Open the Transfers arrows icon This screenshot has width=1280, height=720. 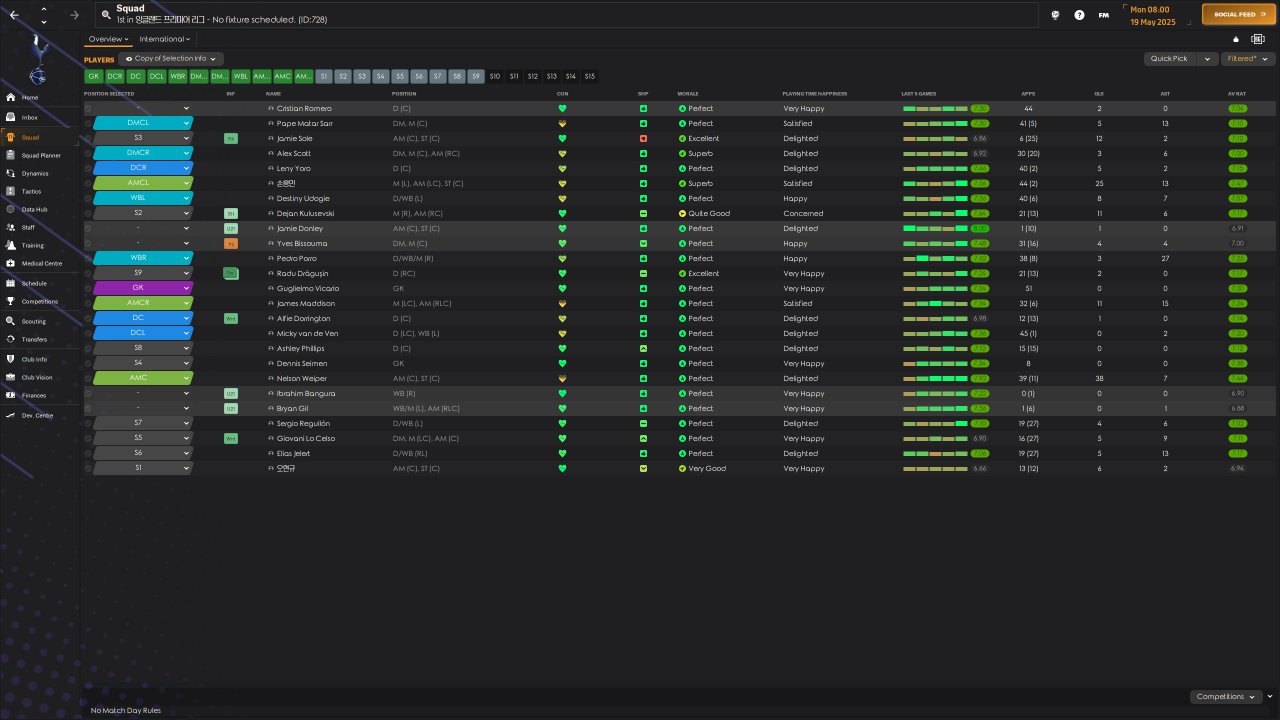[11, 339]
